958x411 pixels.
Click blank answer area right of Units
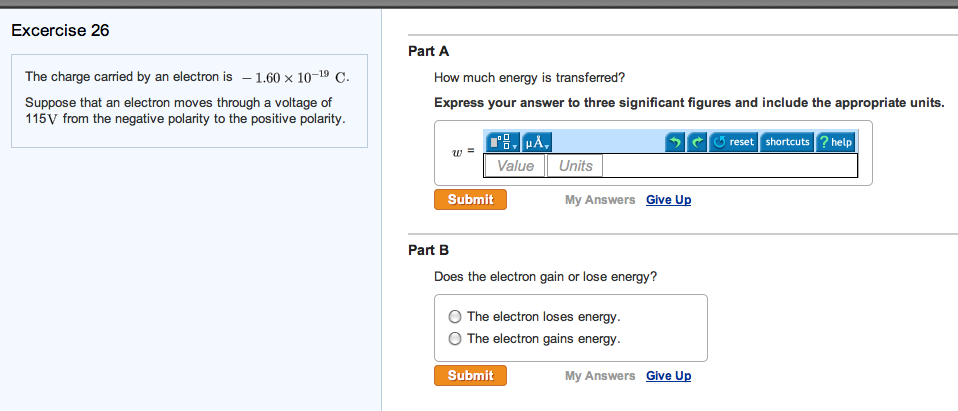(x=730, y=166)
